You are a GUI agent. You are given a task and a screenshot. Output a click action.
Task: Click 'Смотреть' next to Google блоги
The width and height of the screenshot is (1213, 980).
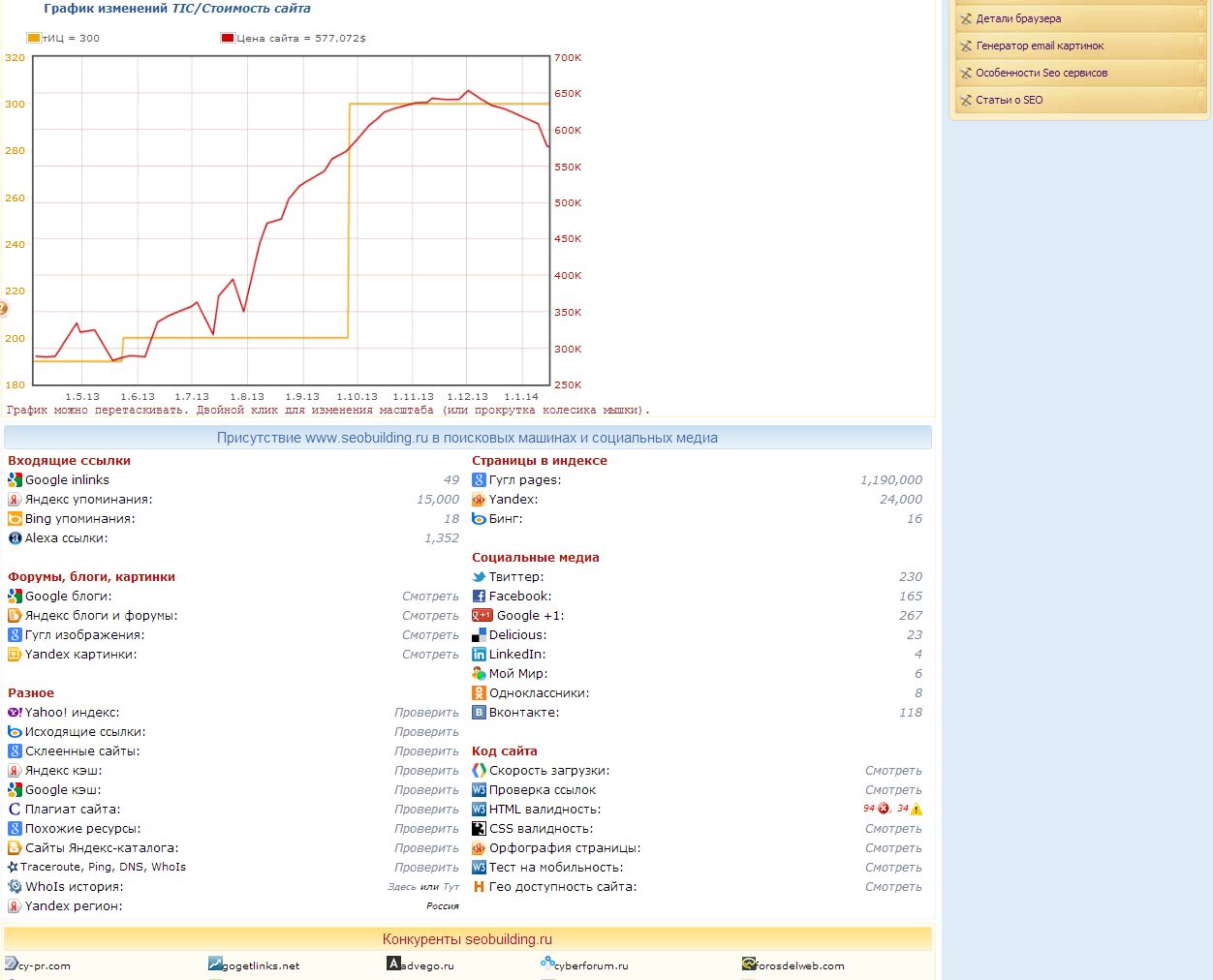(x=430, y=597)
